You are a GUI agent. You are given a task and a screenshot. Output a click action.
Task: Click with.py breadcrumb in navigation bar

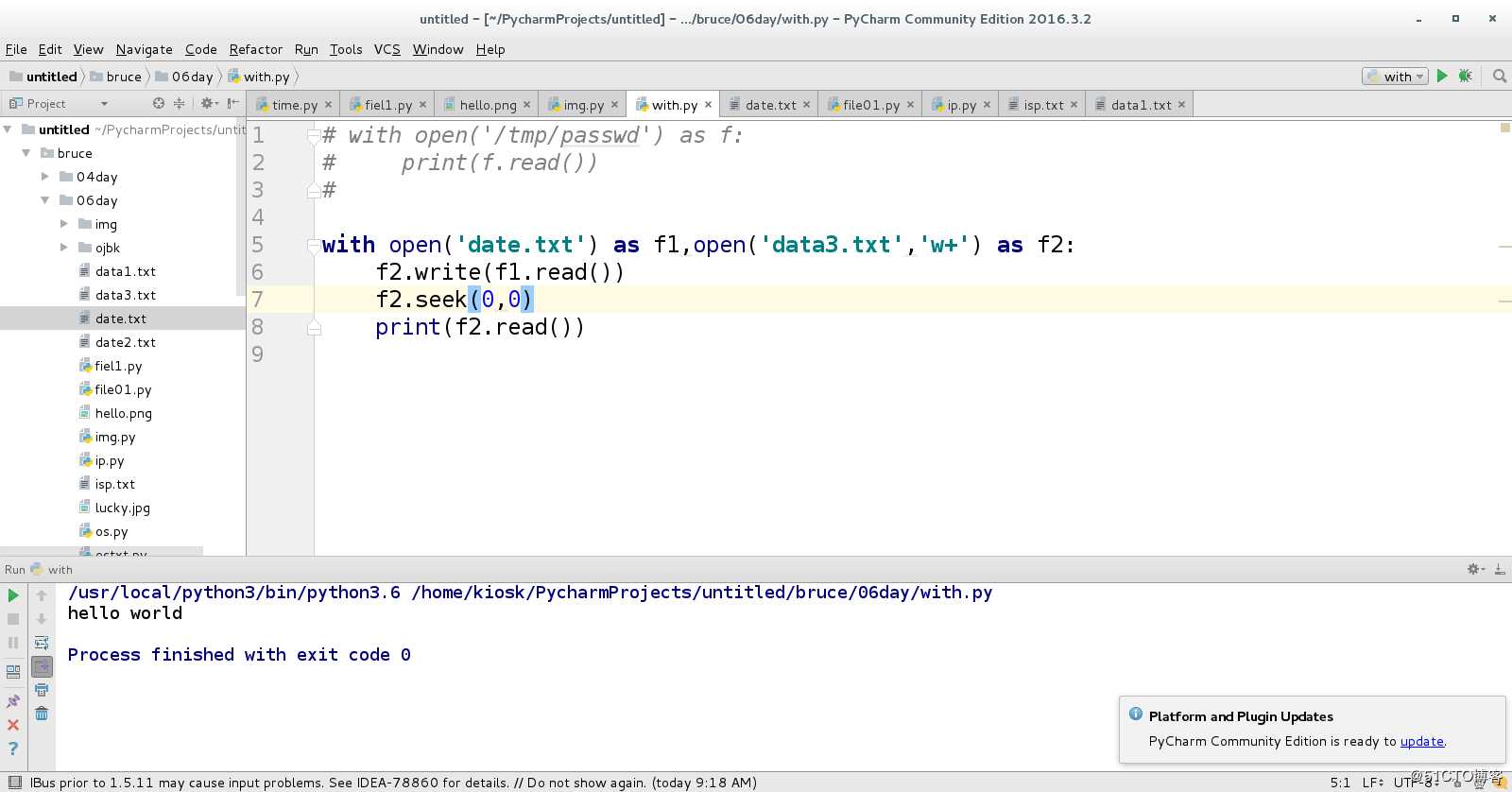coord(259,77)
